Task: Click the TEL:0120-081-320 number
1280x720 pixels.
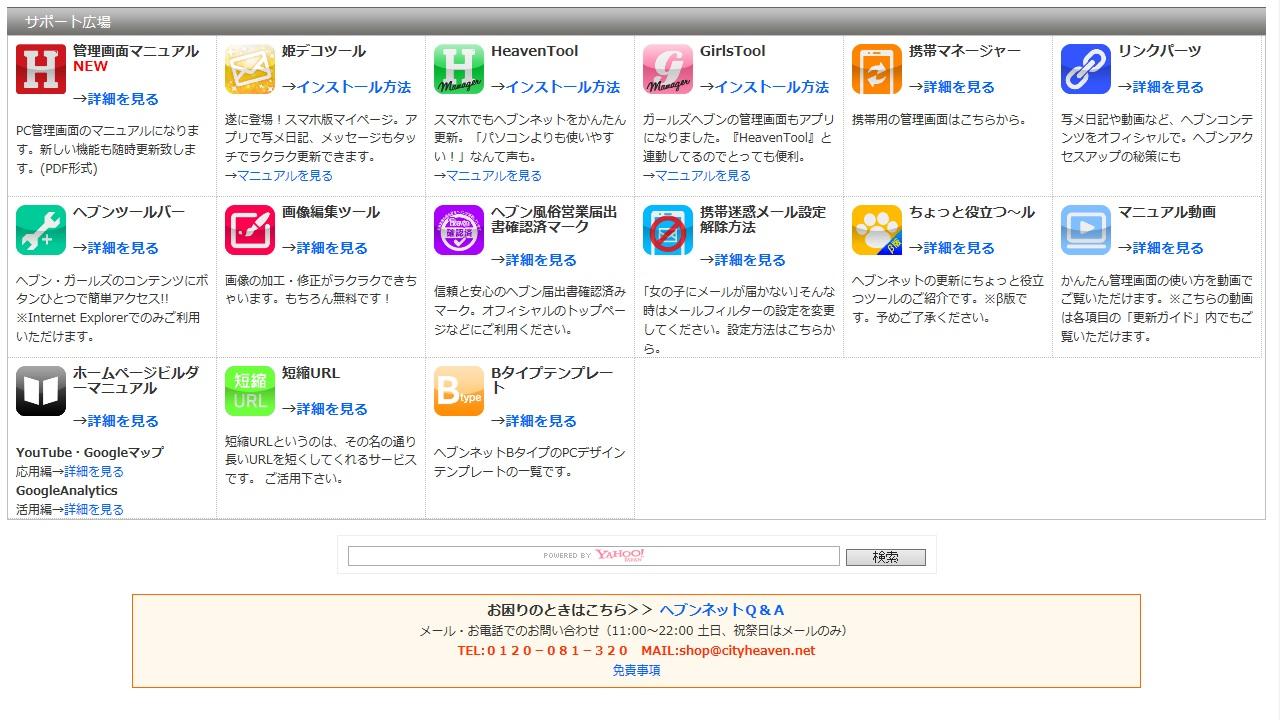Action: 543,651
